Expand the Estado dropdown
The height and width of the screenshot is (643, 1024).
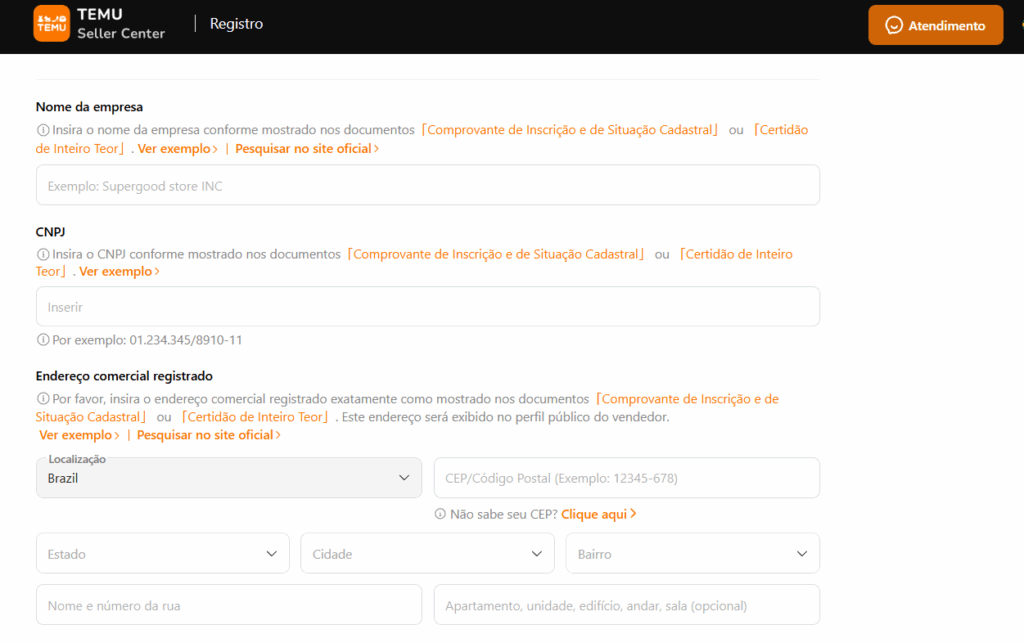point(162,553)
